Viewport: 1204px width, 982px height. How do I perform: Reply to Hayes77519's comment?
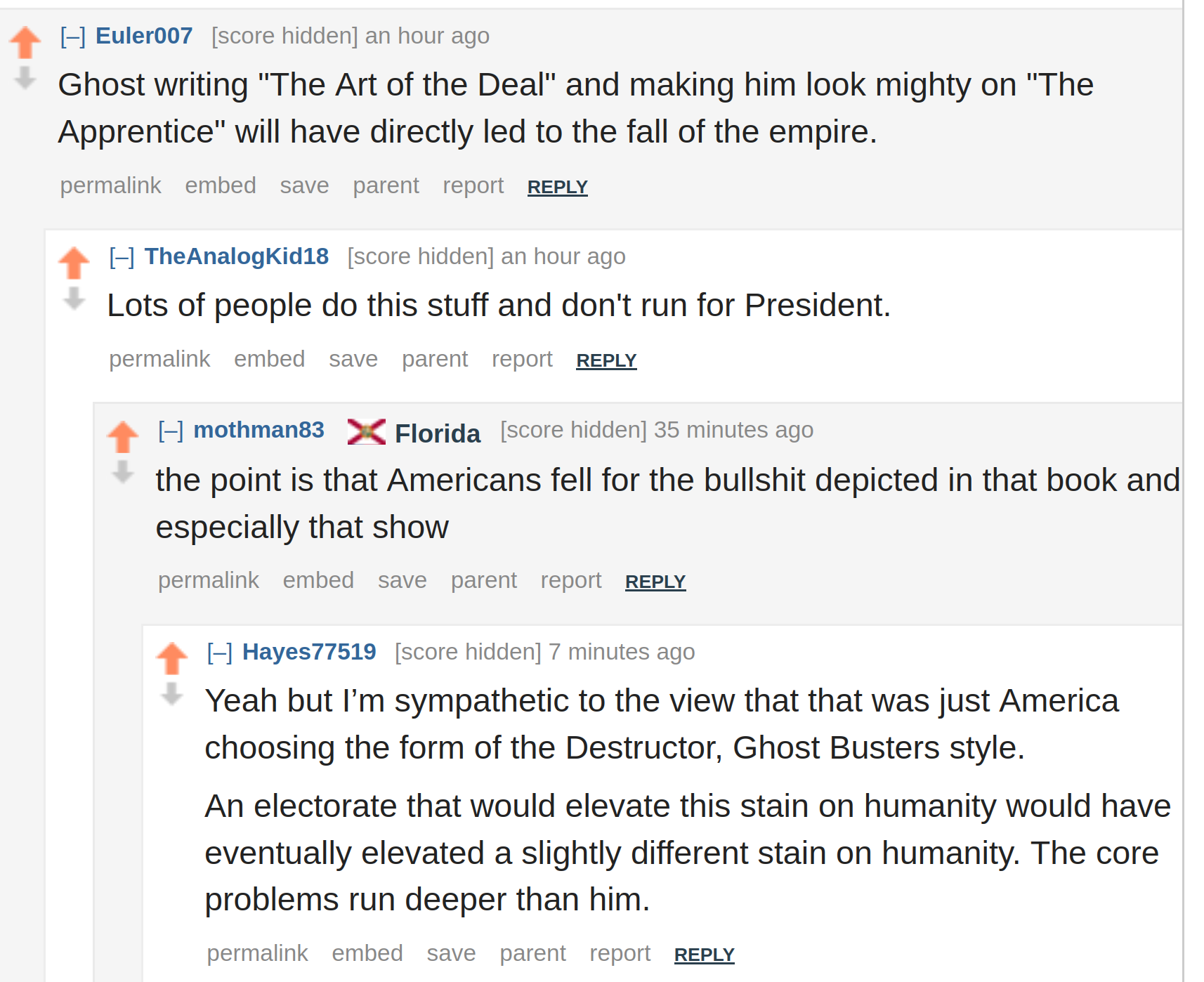pos(705,955)
